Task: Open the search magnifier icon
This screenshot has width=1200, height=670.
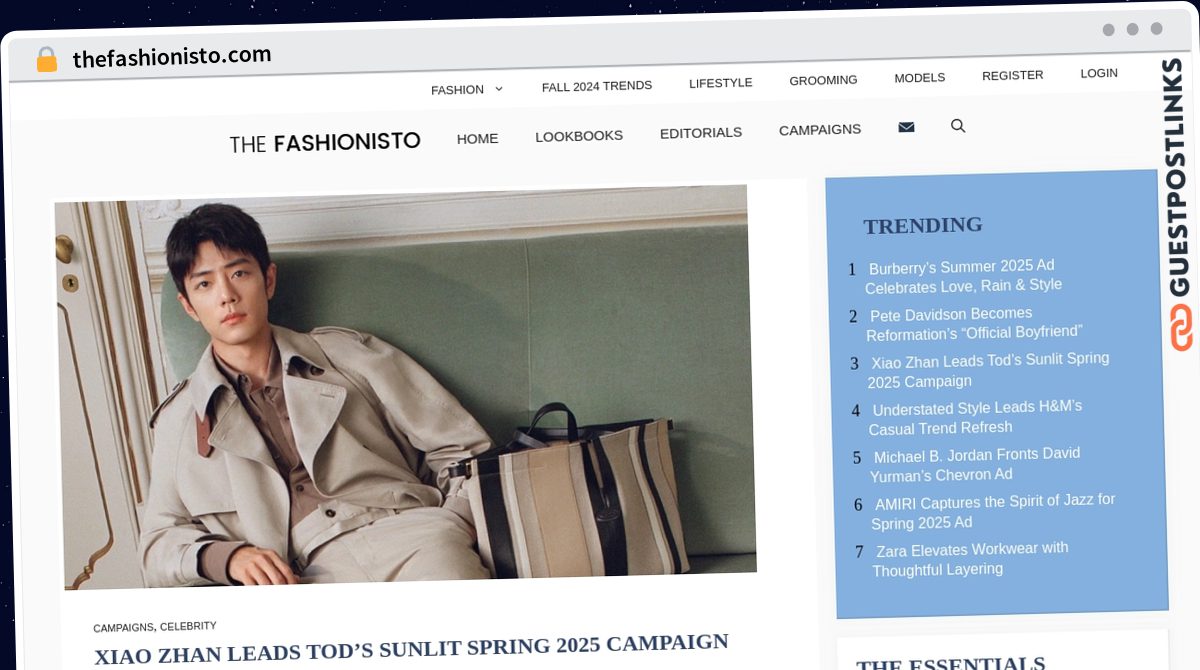Action: [x=958, y=126]
